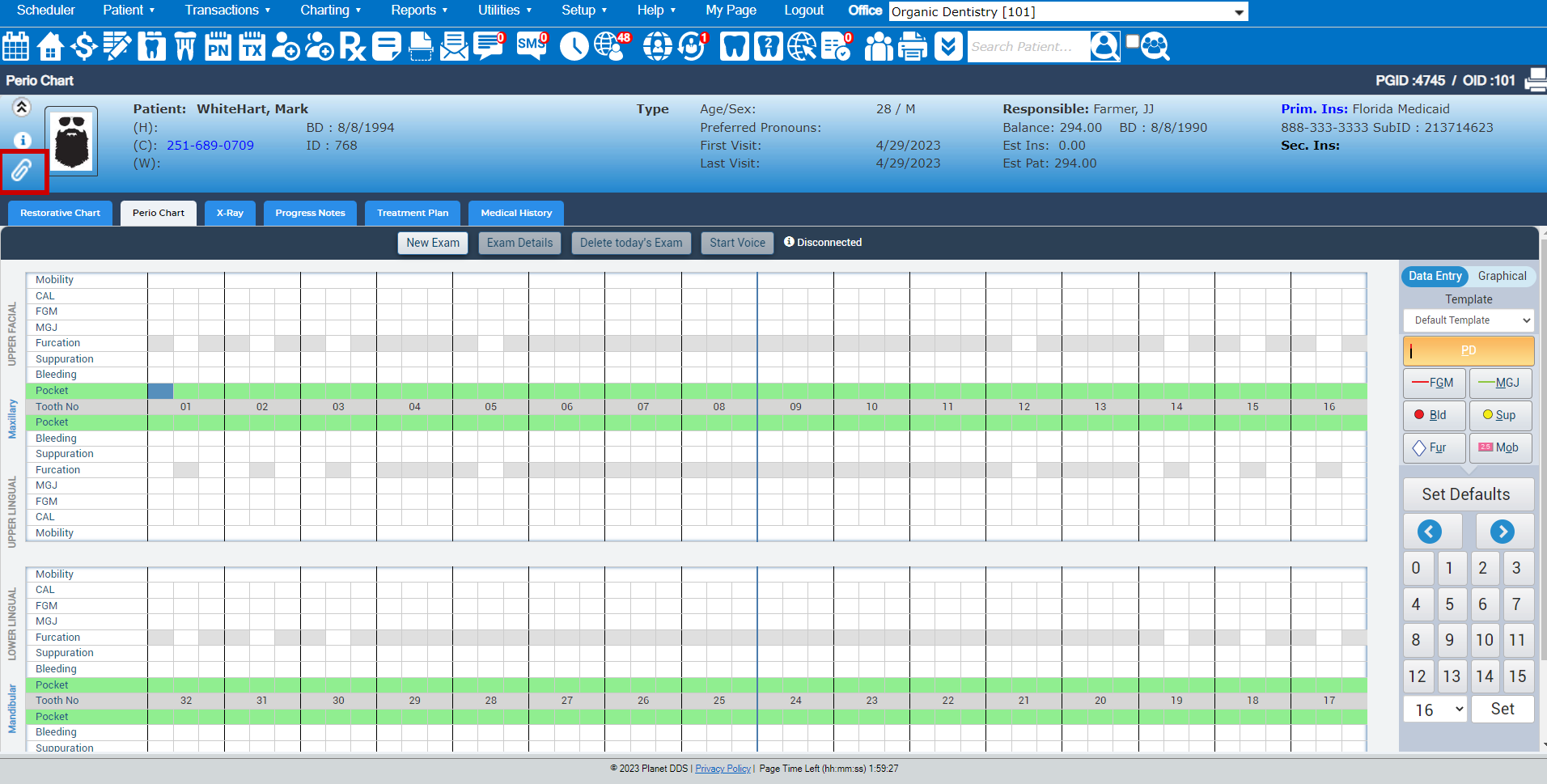Switch to X-Ray tab
1547x784 pixels.
coord(230,213)
